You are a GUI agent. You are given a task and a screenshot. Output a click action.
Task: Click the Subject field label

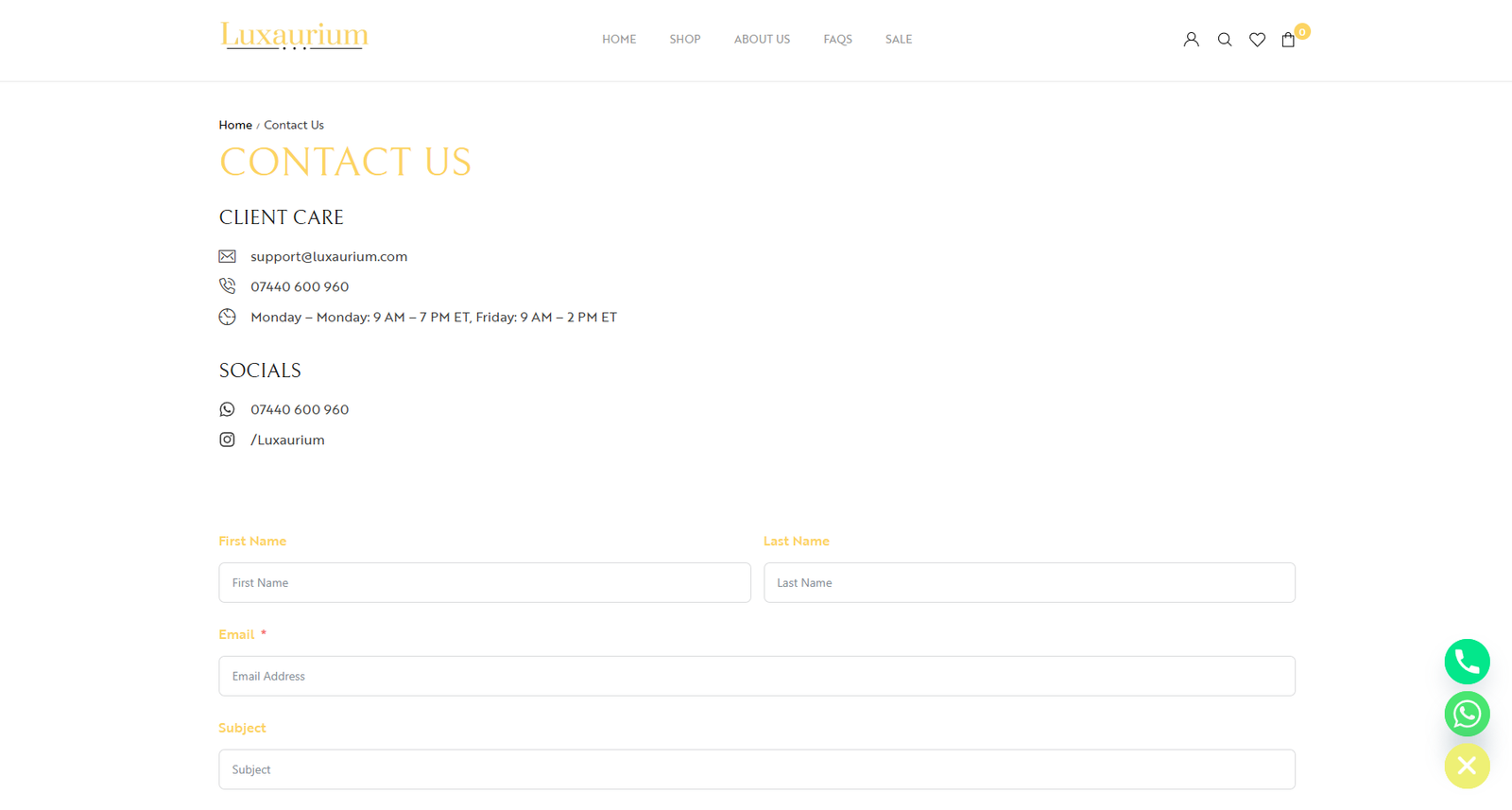coord(242,728)
